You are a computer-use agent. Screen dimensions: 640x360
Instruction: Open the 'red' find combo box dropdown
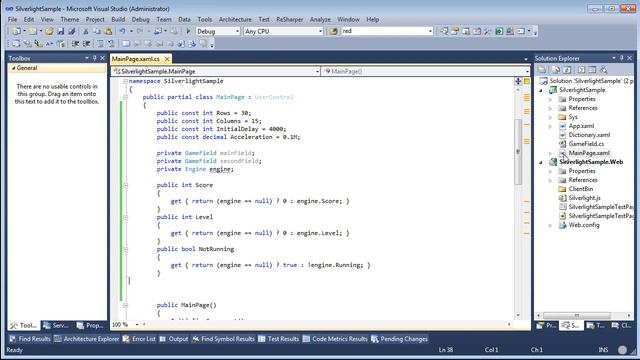point(430,31)
